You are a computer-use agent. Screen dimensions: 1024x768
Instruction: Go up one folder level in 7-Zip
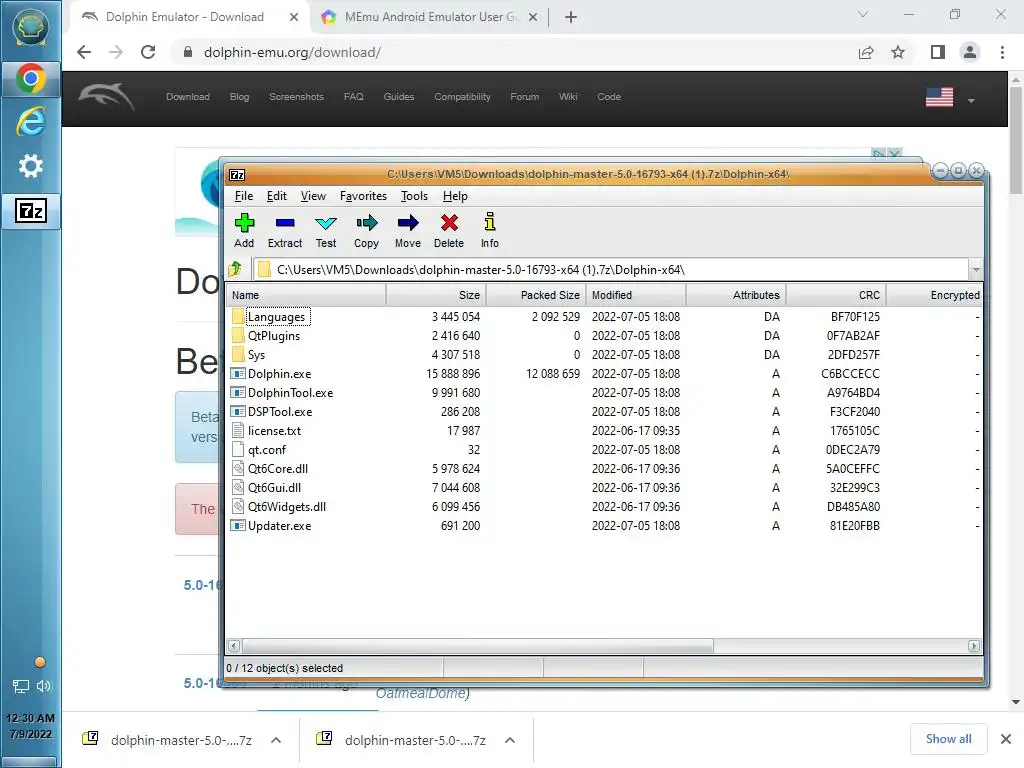[x=236, y=269]
